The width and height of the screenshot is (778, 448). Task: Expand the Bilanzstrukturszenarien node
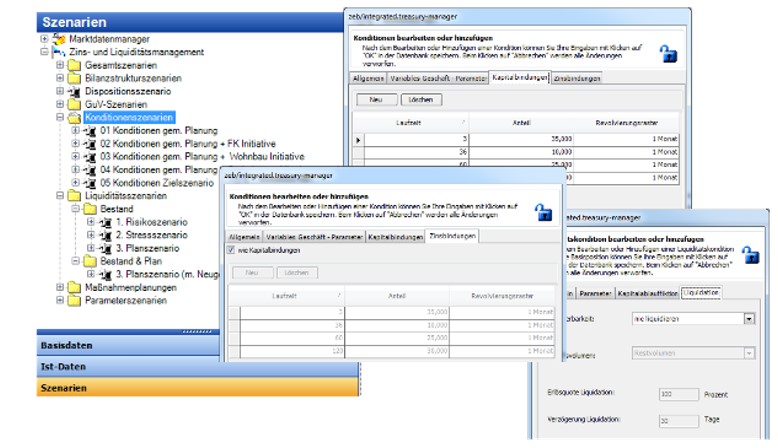tap(60, 78)
